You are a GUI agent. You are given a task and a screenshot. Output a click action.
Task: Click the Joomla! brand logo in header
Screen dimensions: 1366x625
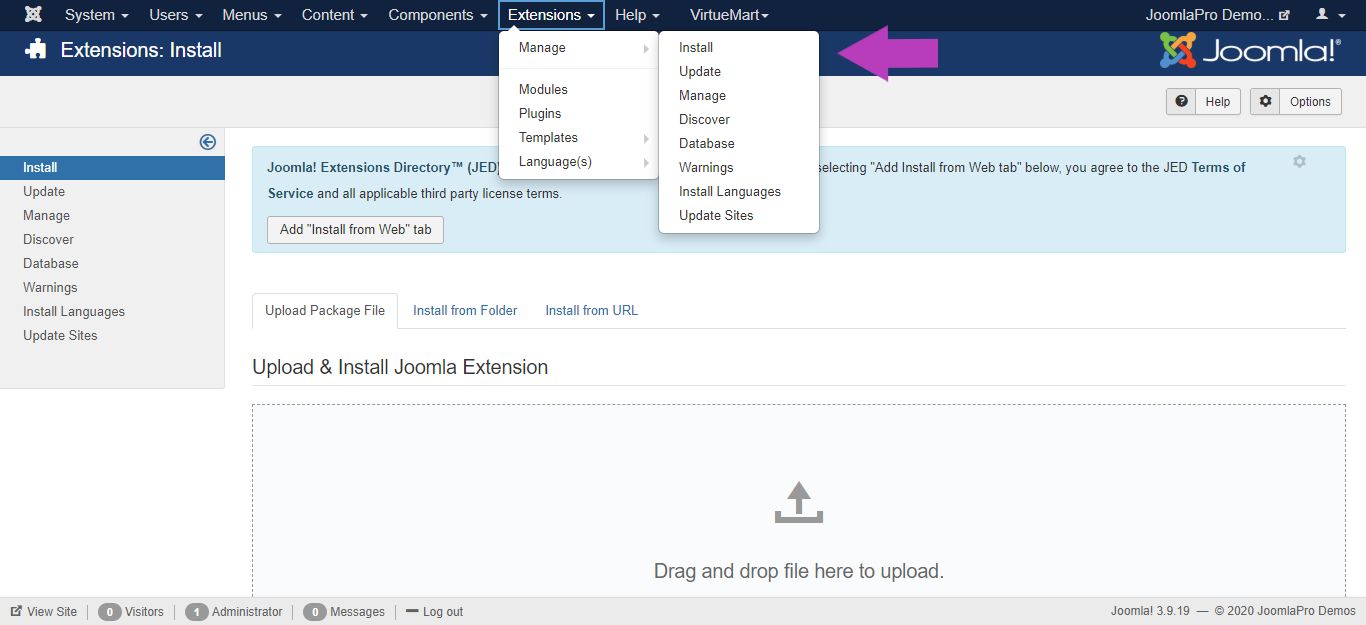pos(1250,50)
